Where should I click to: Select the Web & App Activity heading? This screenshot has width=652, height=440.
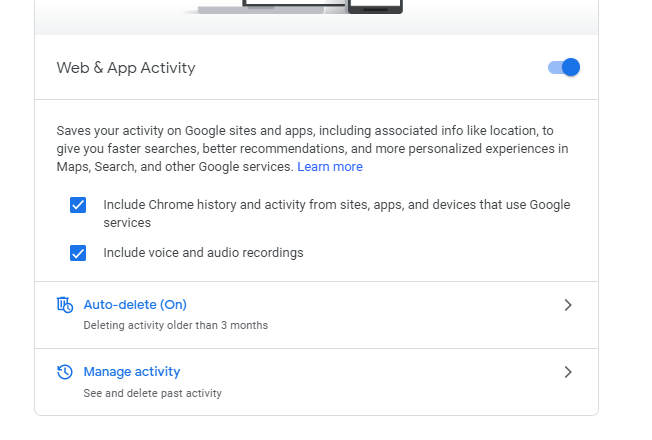tap(126, 68)
